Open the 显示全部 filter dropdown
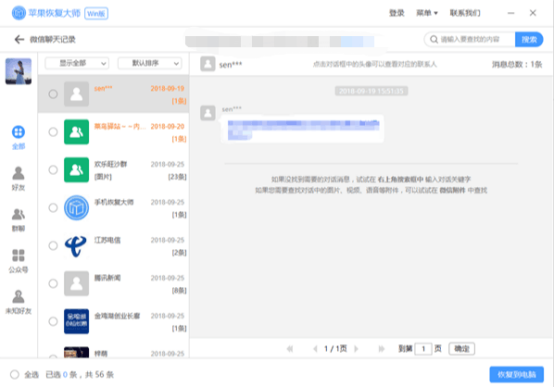Screen dimensions: 554x387 pos(77,63)
